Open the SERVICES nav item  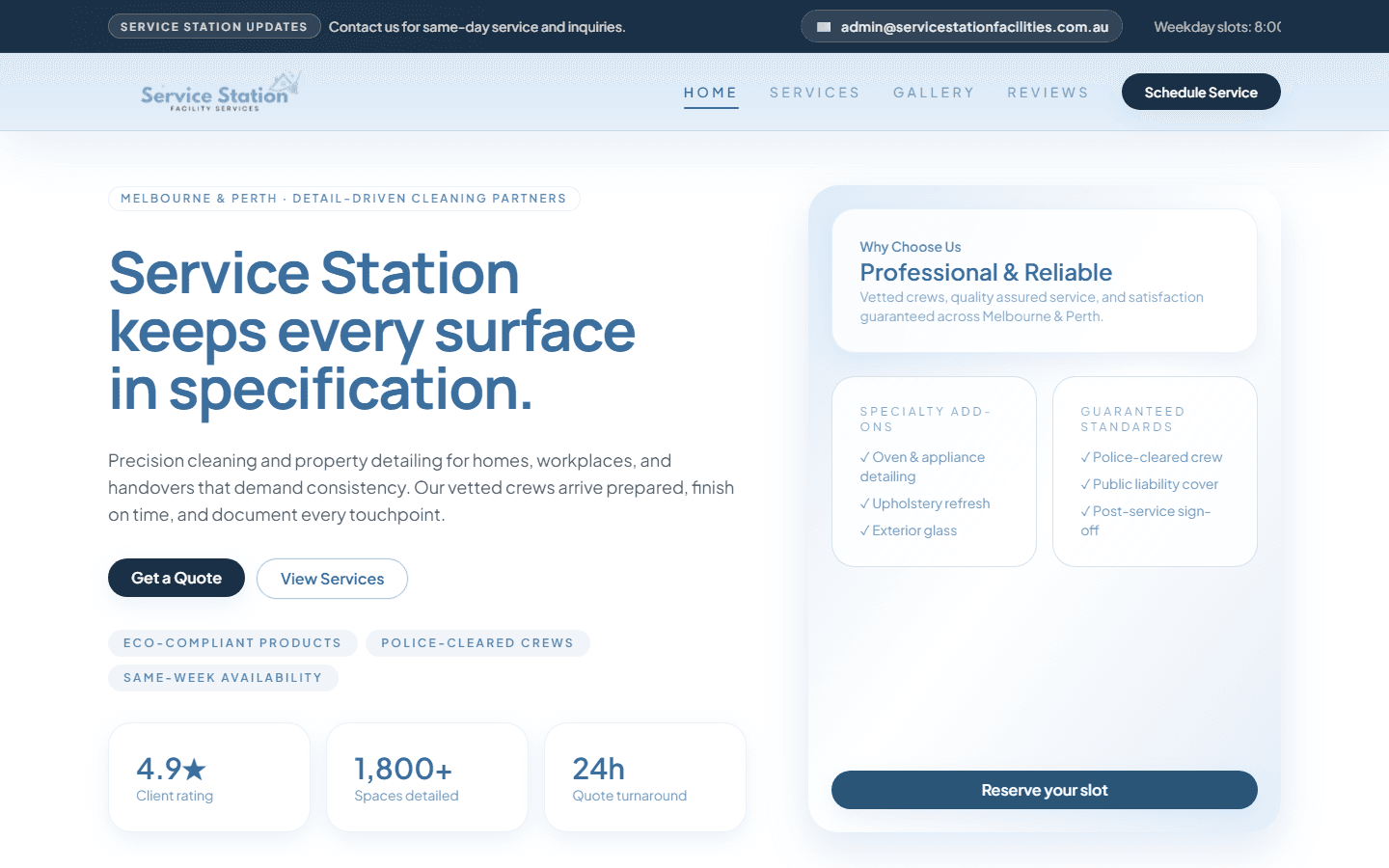815,93
